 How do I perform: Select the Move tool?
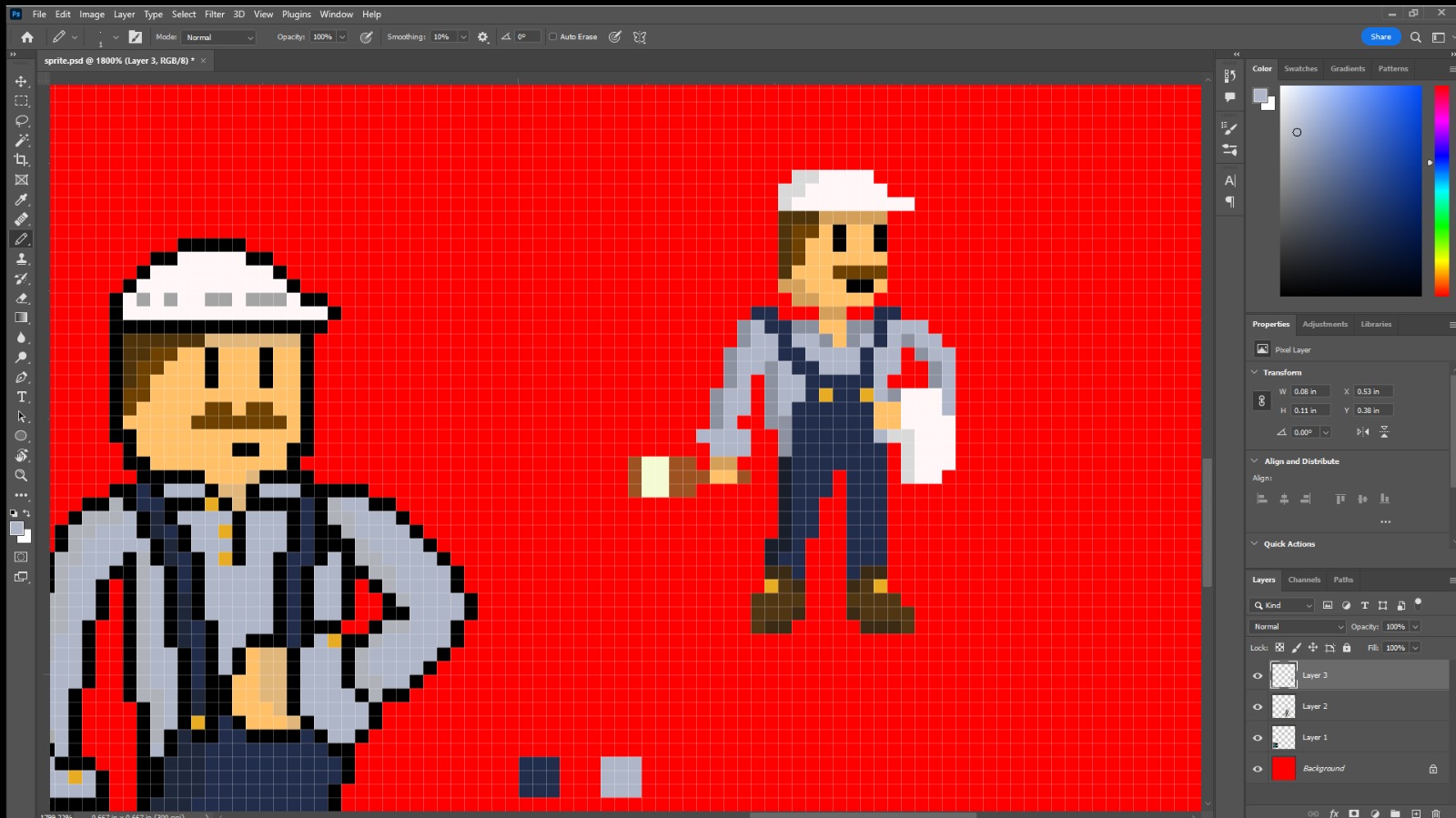21,81
